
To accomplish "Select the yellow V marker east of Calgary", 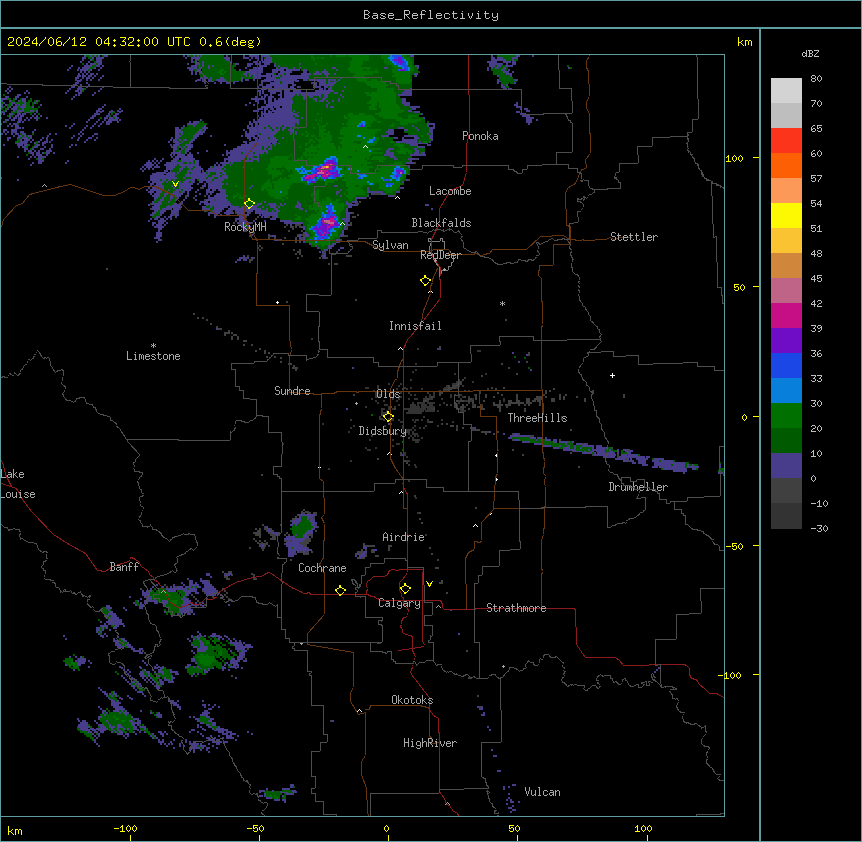I will point(429,584).
